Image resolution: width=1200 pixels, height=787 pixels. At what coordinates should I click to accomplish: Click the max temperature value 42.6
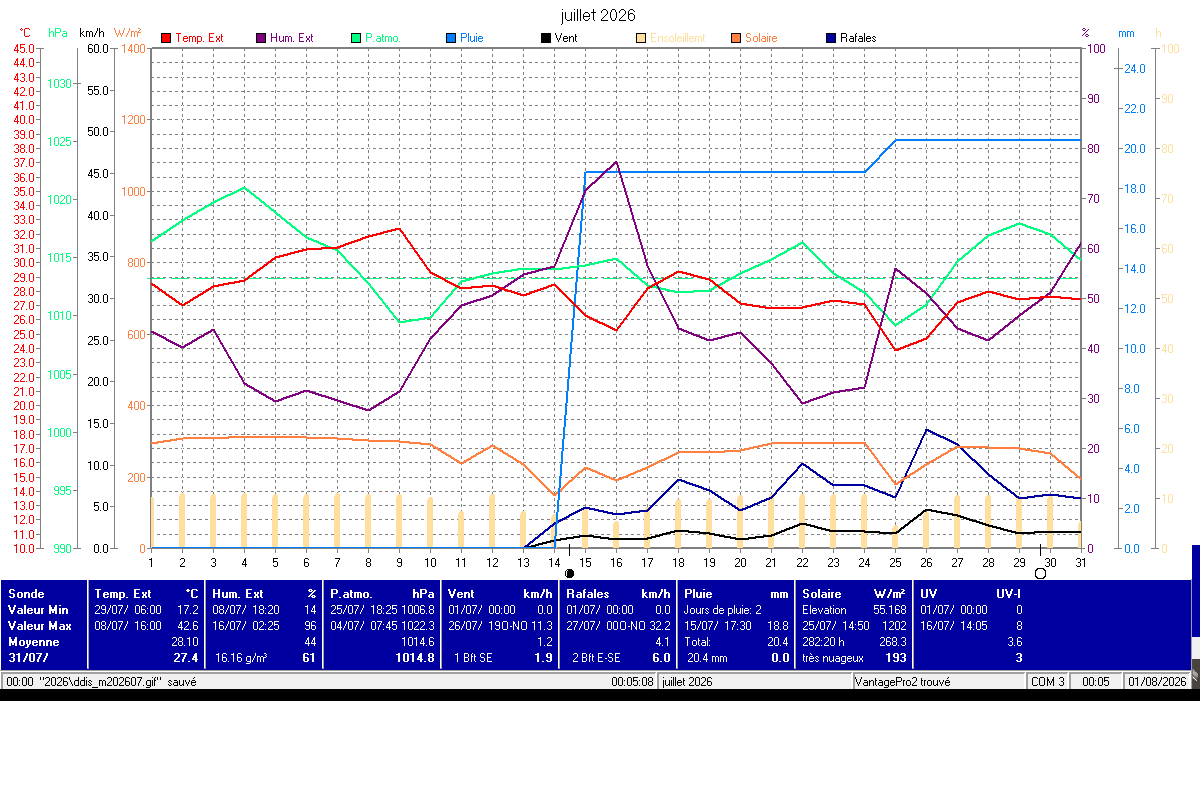[x=187, y=625]
